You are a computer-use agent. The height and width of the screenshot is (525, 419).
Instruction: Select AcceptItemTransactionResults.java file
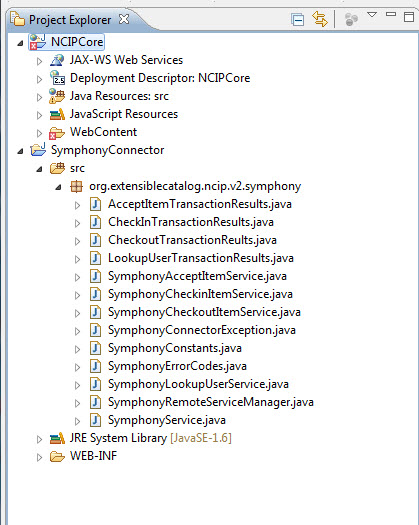click(200, 204)
